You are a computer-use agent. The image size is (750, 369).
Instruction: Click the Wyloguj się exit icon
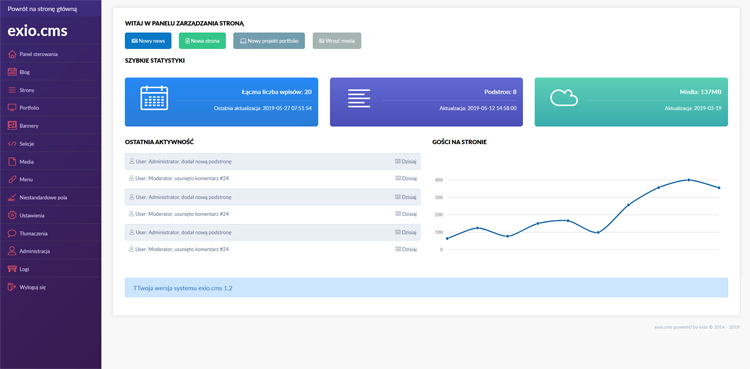pyautogui.click(x=12, y=287)
